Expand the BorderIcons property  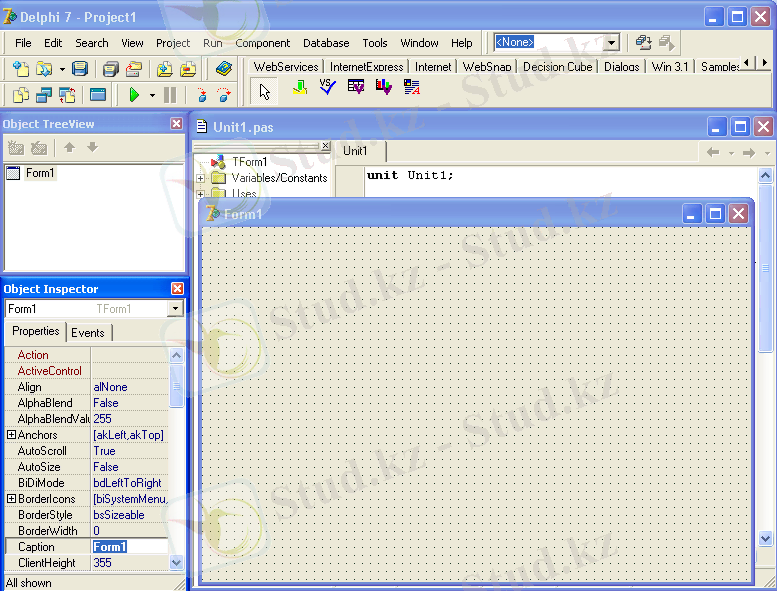click(11, 498)
